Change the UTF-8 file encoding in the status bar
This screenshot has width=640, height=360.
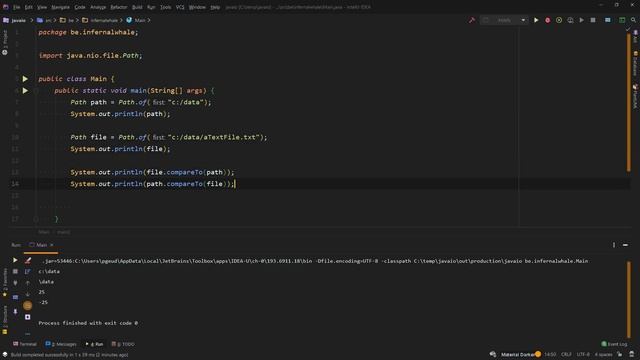coord(583,354)
